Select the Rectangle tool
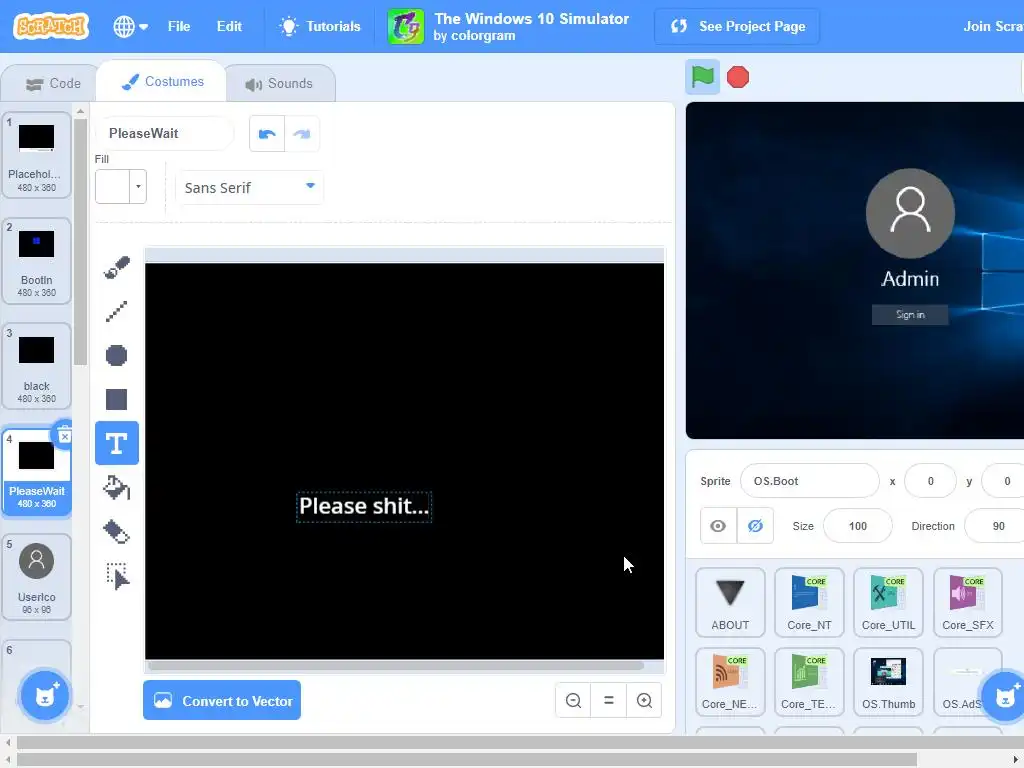The image size is (1024, 768). pos(117,399)
